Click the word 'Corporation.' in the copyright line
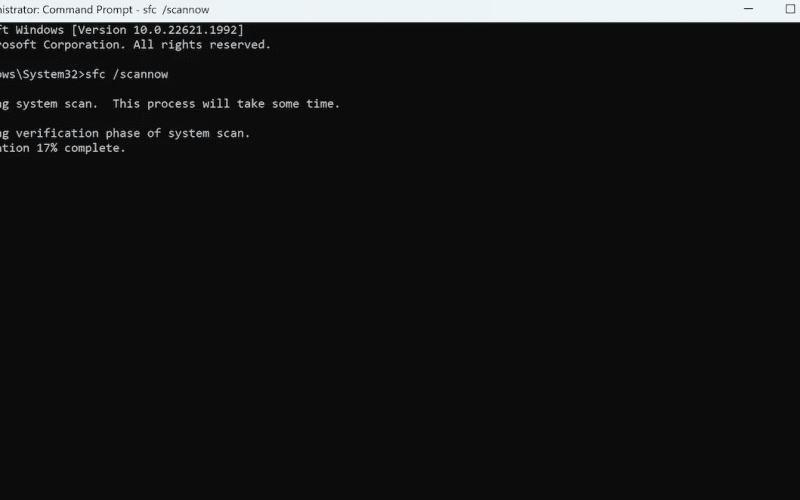Screen dimensions: 800x500 tap(84, 45)
